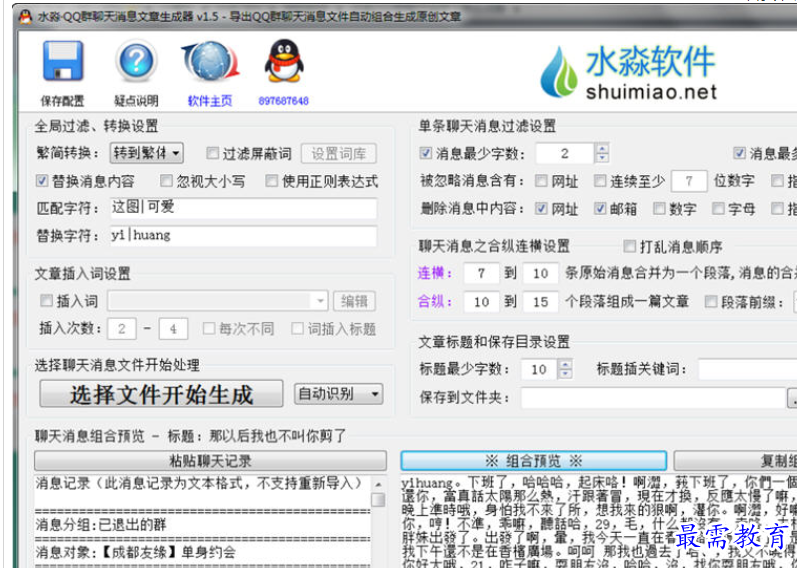Decrease 标题最少字数 spinner

point(565,374)
